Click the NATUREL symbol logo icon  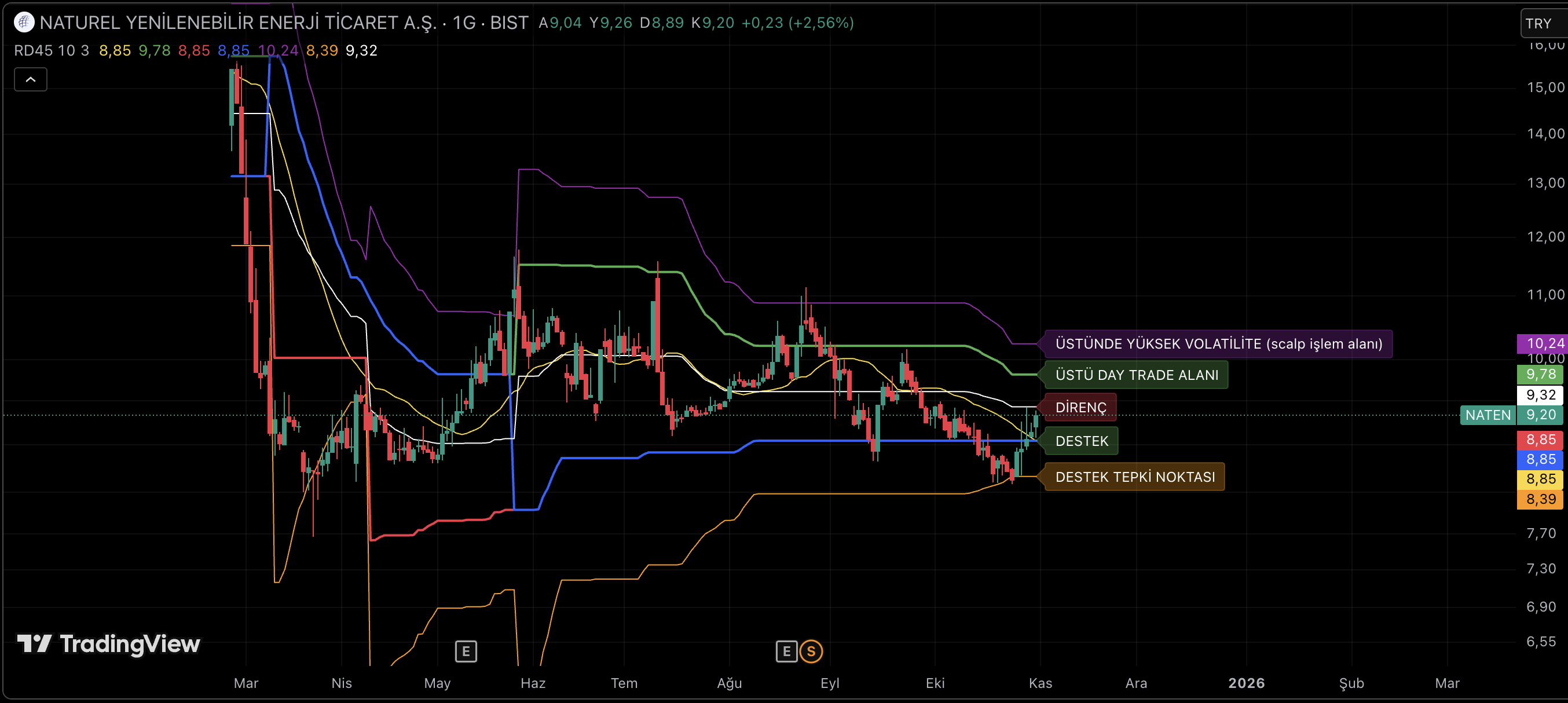tap(24, 23)
